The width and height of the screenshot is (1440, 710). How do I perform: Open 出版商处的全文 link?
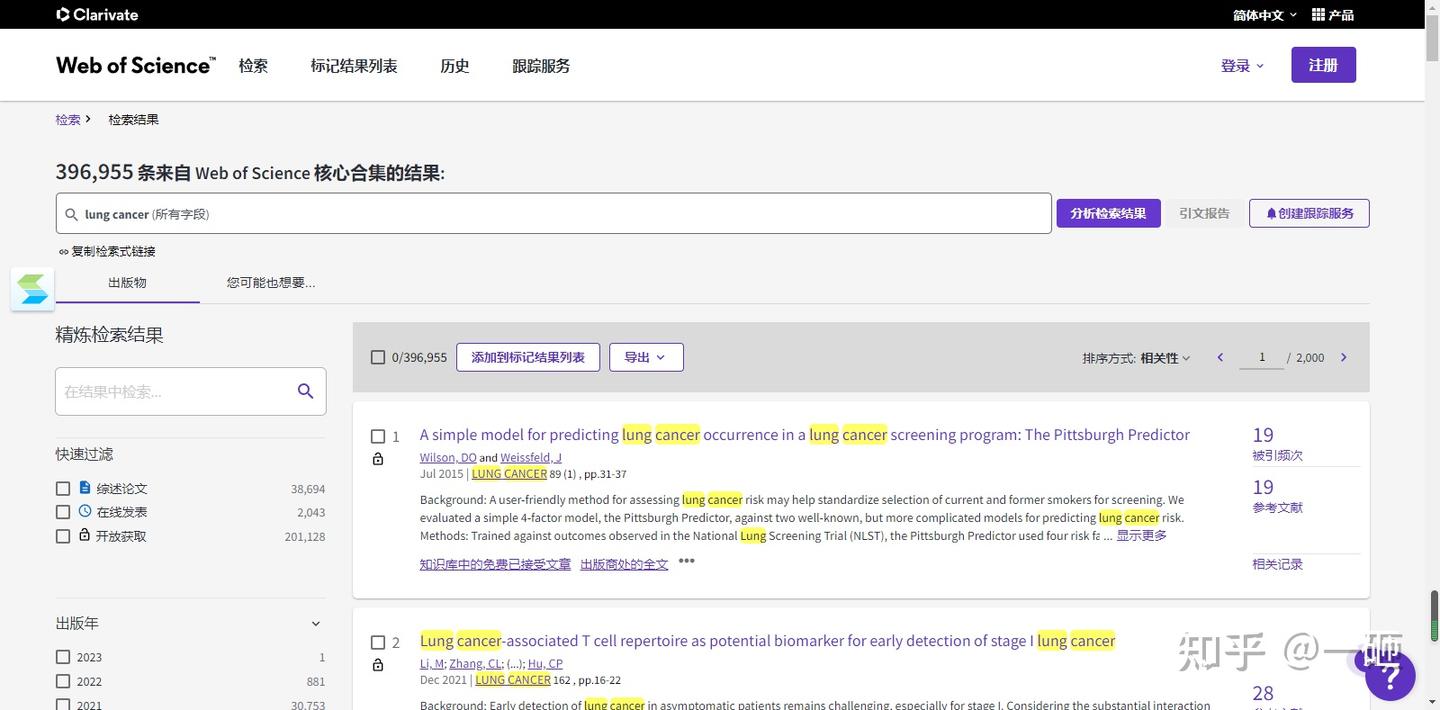(x=624, y=564)
